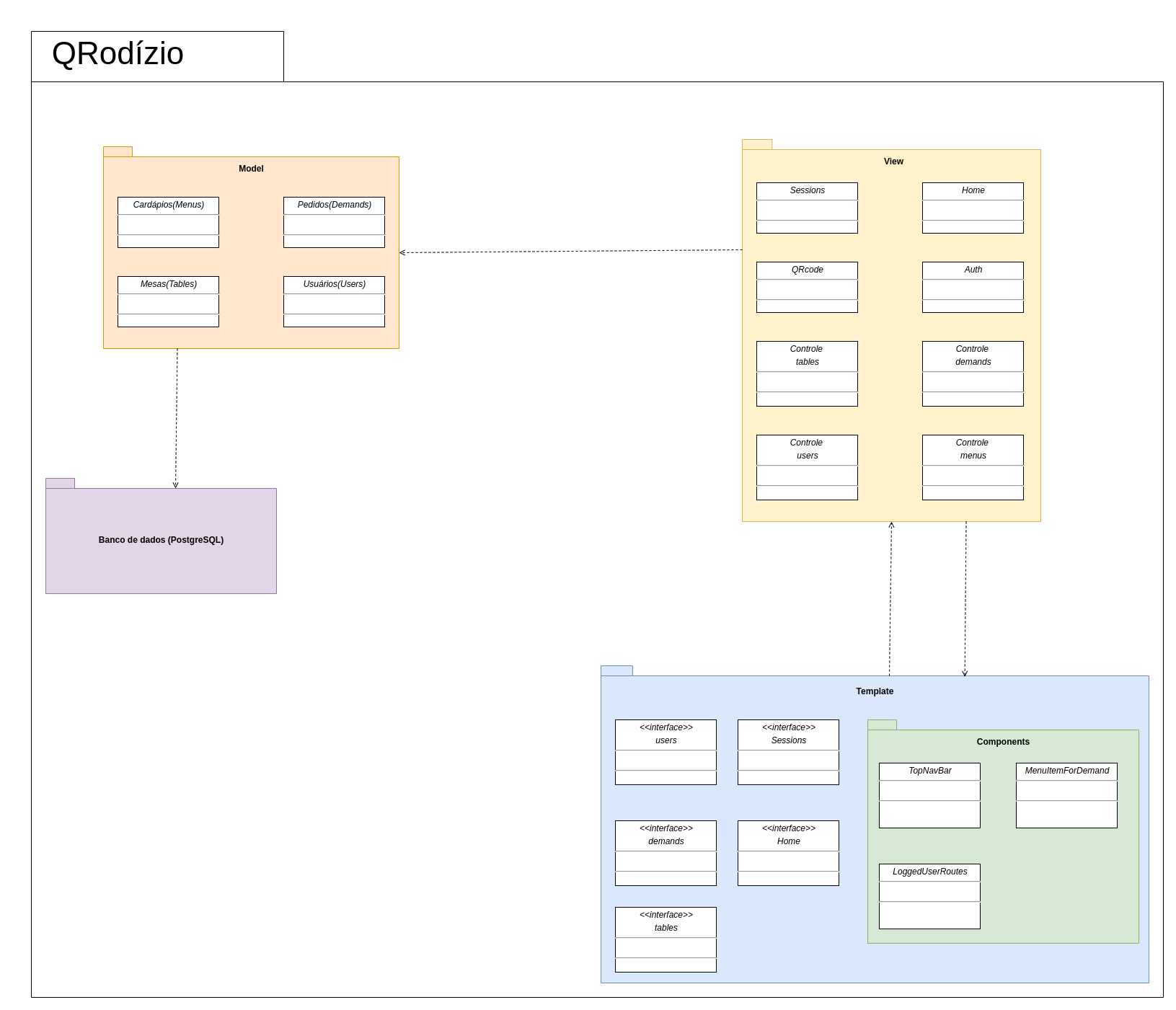Select the Controle users class
The width and height of the screenshot is (1176, 1010).
point(807,467)
